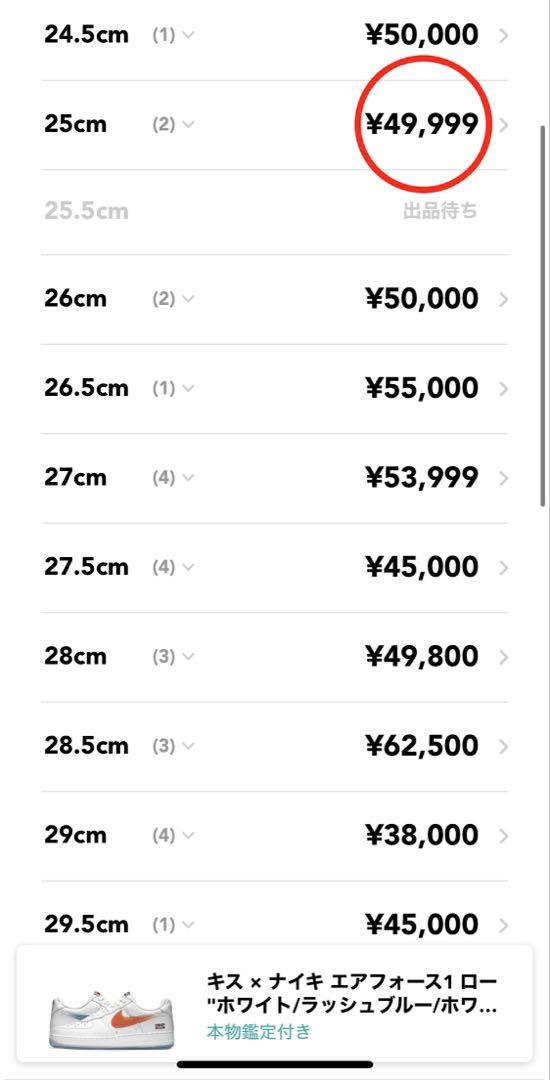Tap the arrow next to ¥49,999
Image resolution: width=550 pixels, height=1080 pixels.
504,125
